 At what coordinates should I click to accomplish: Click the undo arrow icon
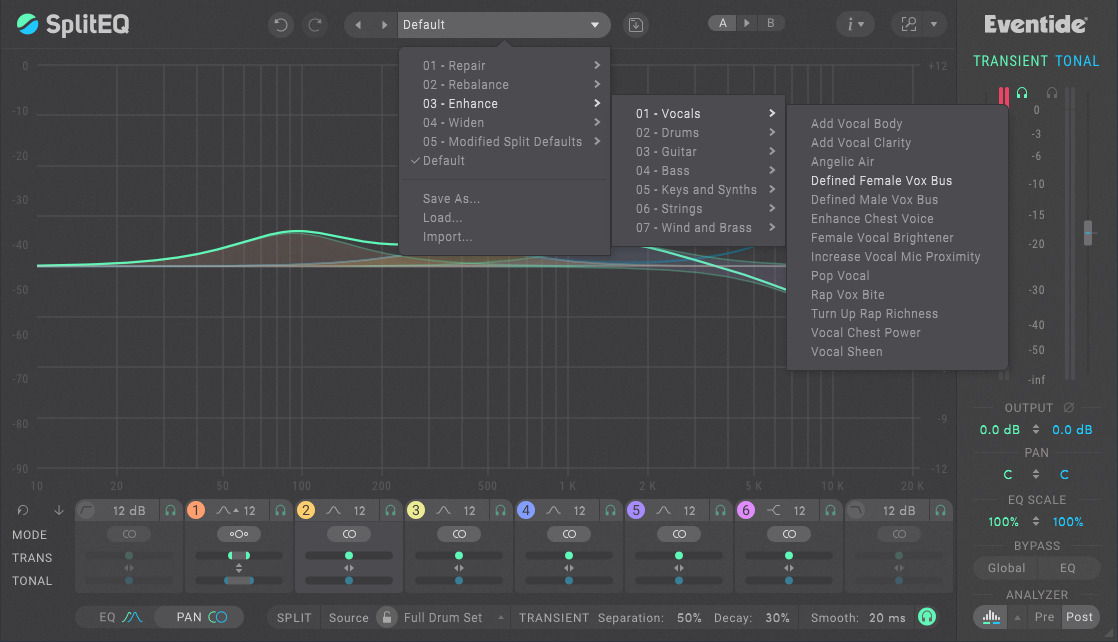[x=281, y=25]
